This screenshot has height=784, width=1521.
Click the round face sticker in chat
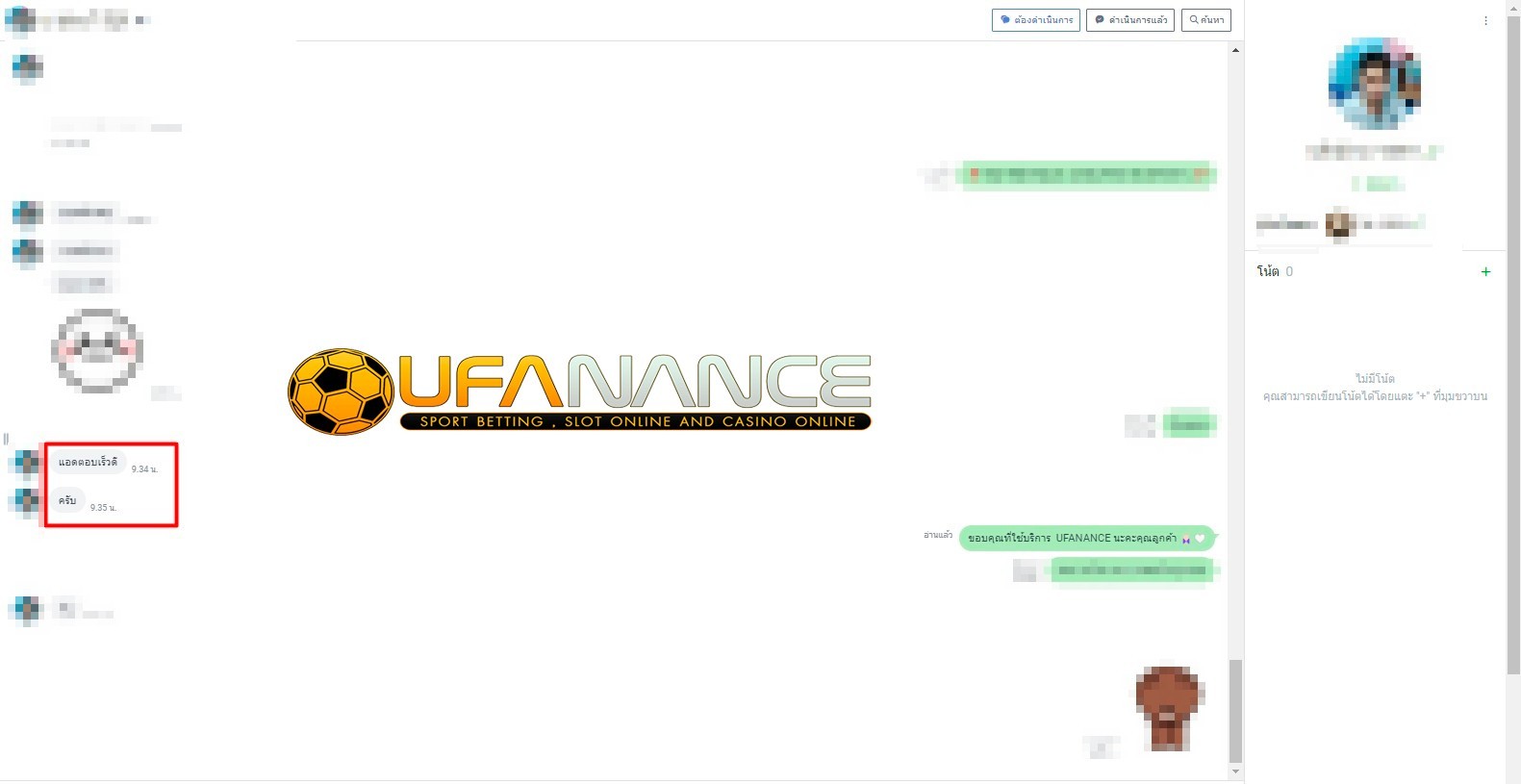click(97, 350)
